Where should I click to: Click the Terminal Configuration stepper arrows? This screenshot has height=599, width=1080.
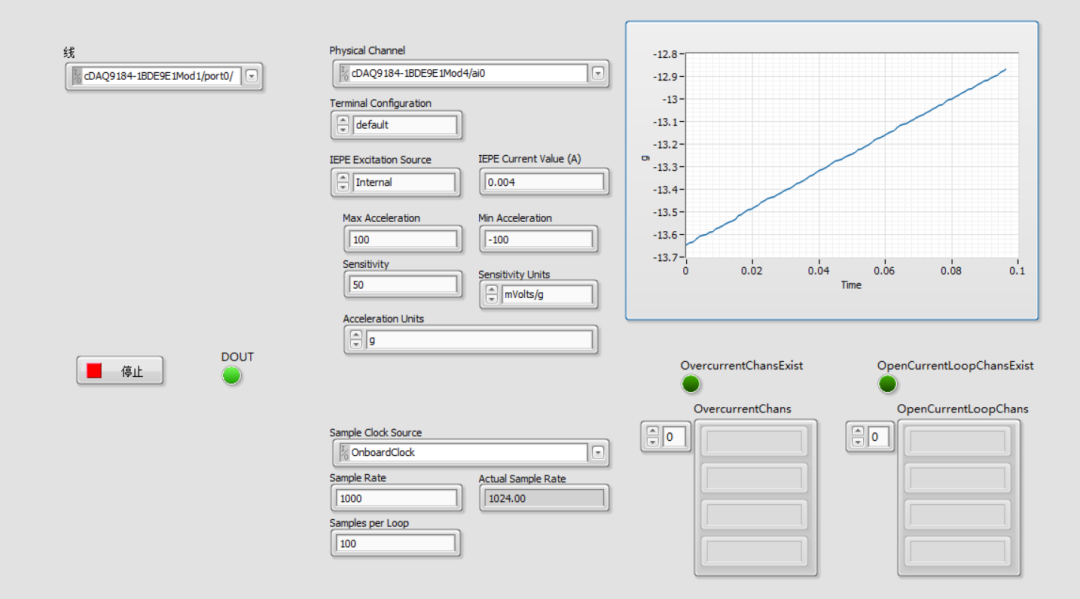(x=343, y=125)
